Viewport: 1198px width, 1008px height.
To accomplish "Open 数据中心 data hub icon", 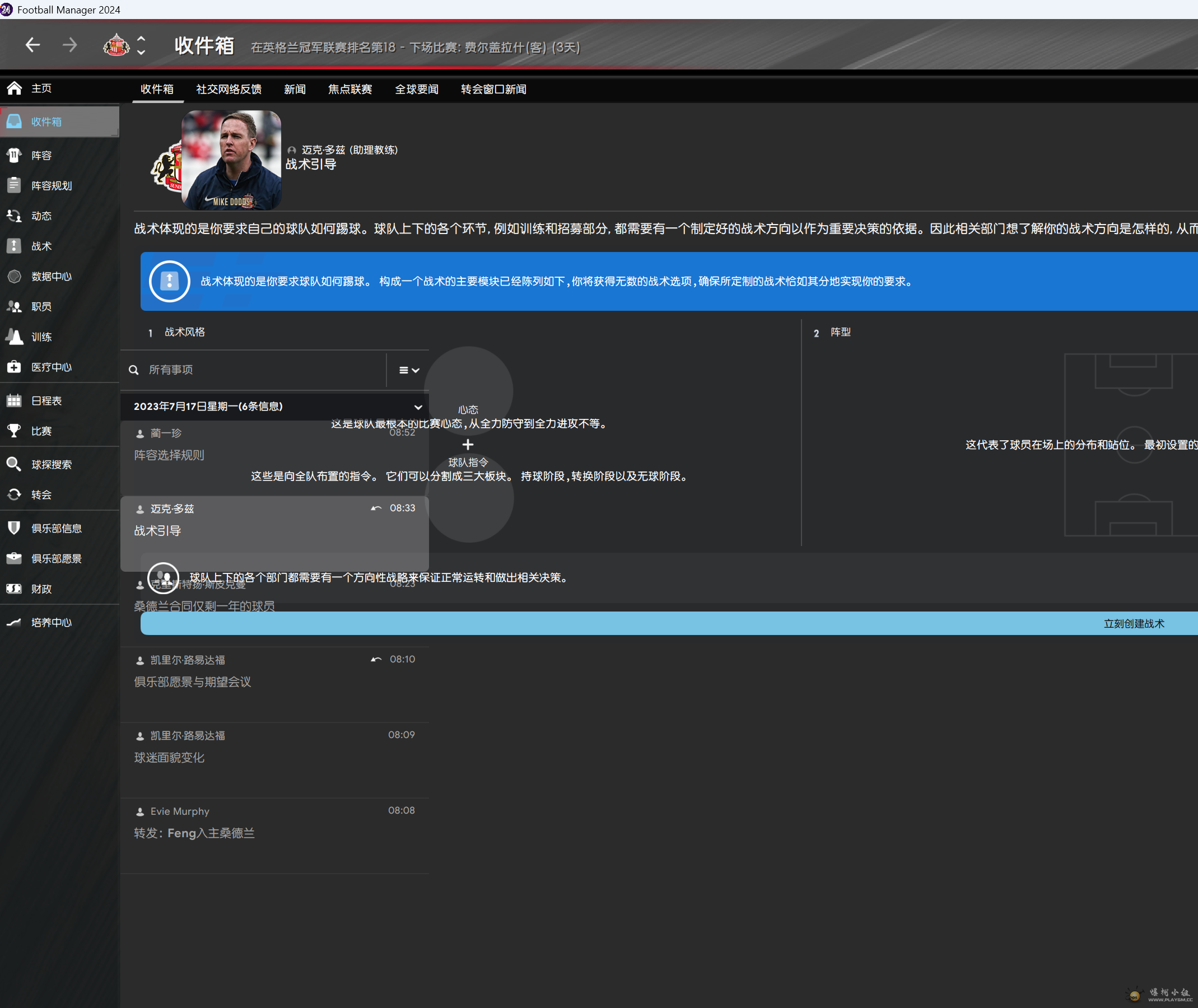I will click(x=15, y=276).
